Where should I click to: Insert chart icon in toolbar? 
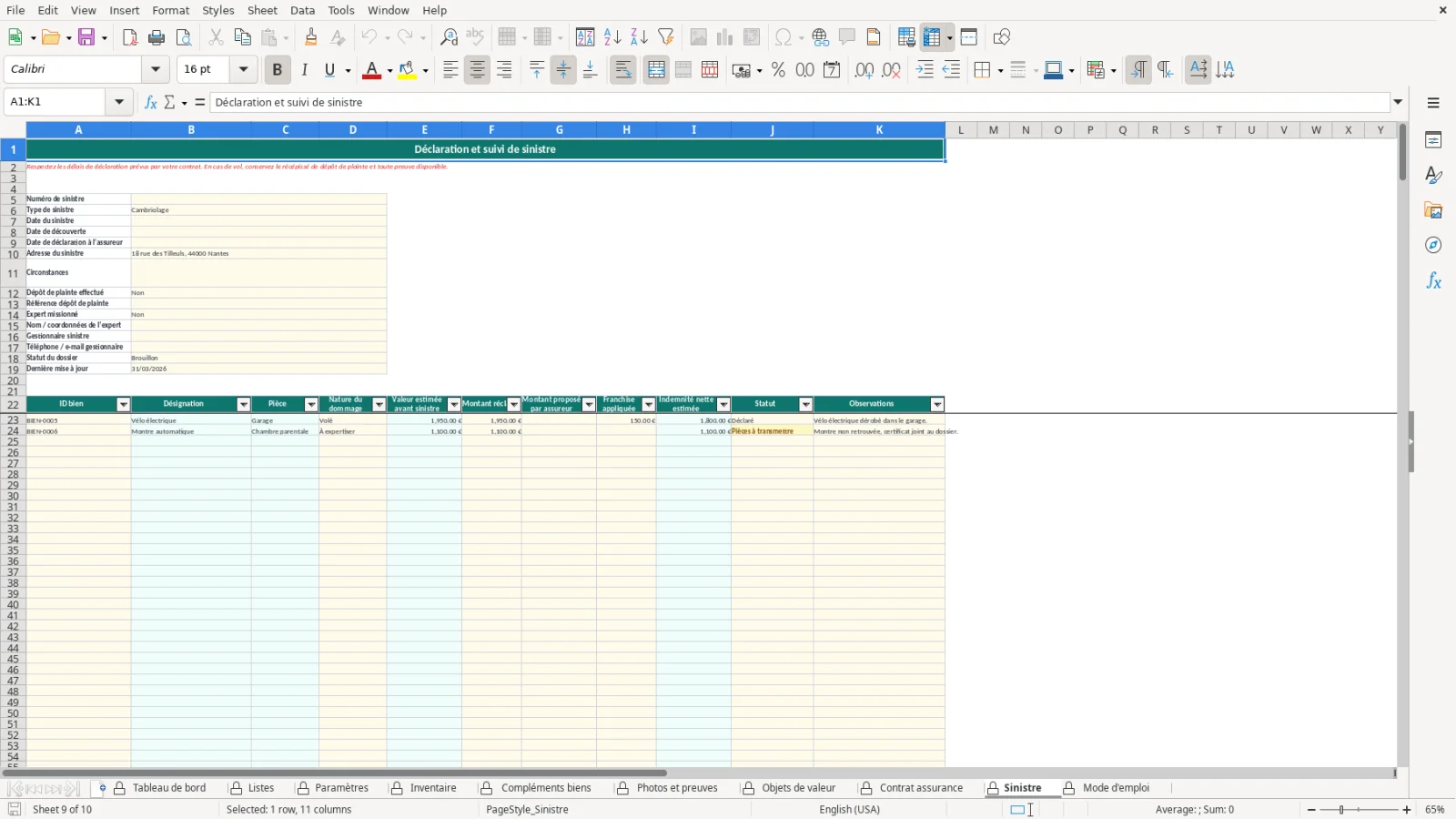tap(724, 37)
